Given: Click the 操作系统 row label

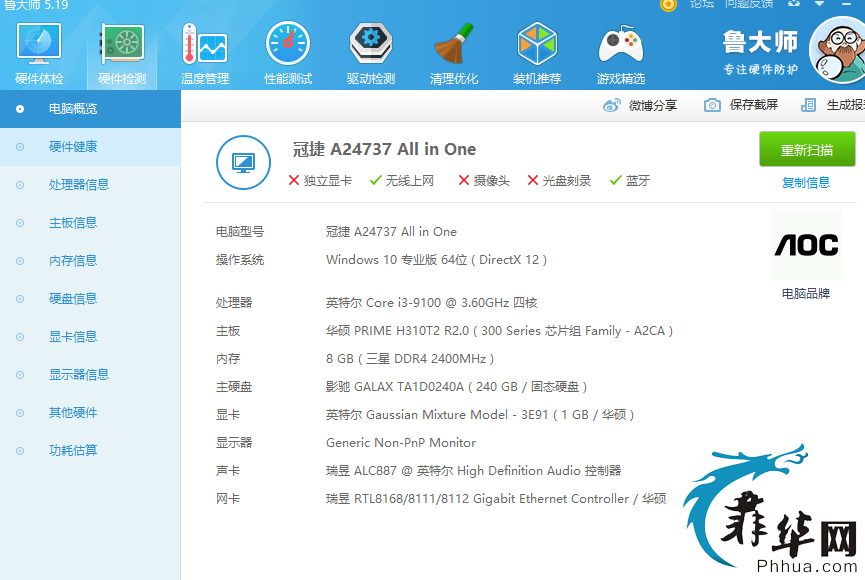Looking at the screenshot, I should click(240, 260).
